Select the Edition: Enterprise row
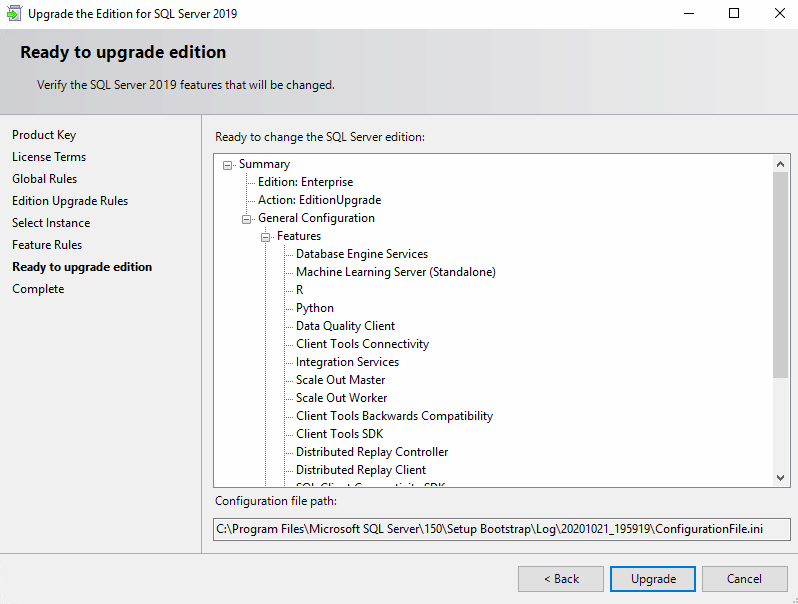Screen dimensions: 798x604 (x=305, y=182)
